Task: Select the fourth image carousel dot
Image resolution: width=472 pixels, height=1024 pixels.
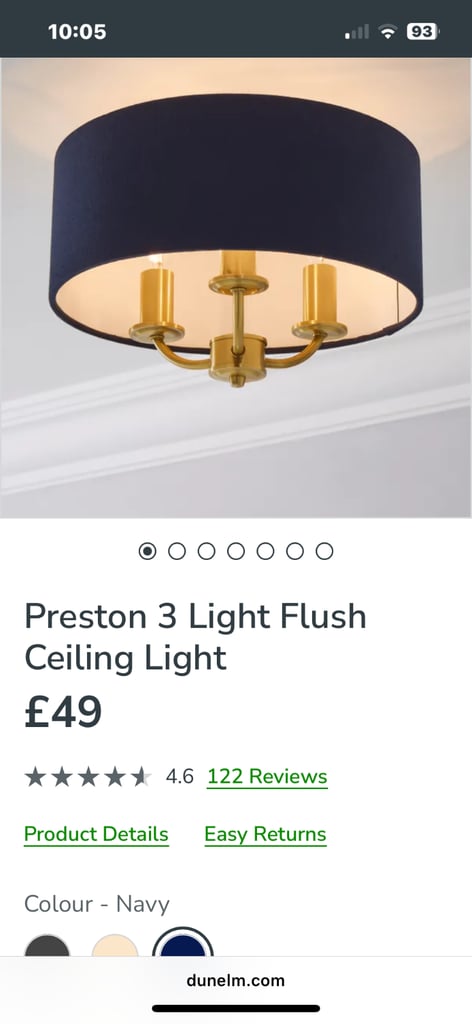Action: tap(236, 551)
